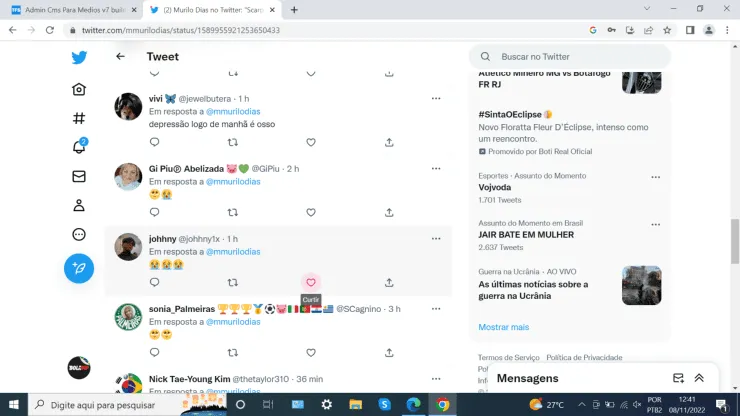Switch to Admin Cms Para Medios tab

pos(70,9)
